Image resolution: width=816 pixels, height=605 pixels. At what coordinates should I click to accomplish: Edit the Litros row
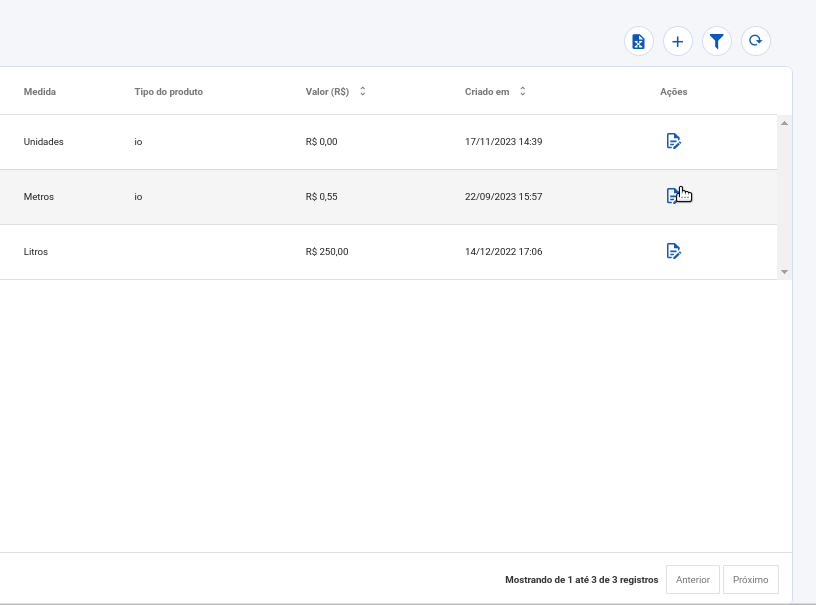(673, 251)
